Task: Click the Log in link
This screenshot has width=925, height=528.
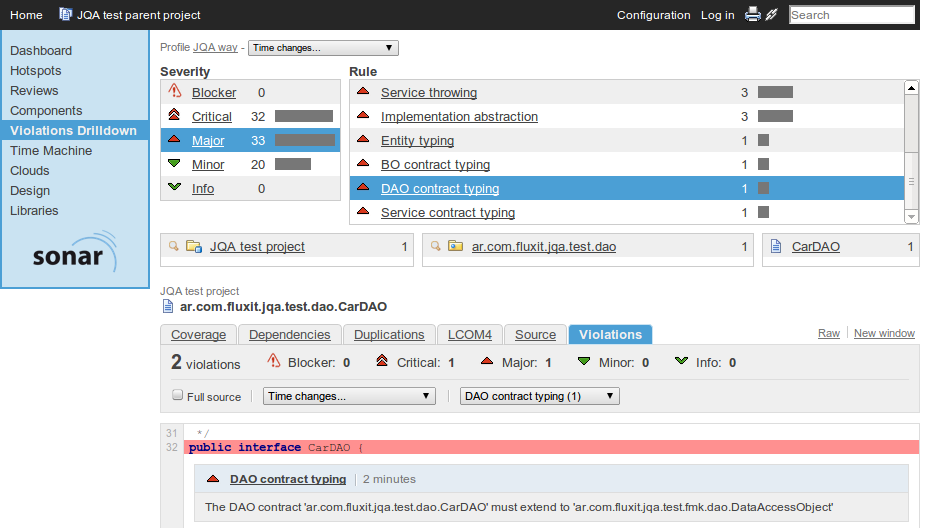Action: coord(717,15)
